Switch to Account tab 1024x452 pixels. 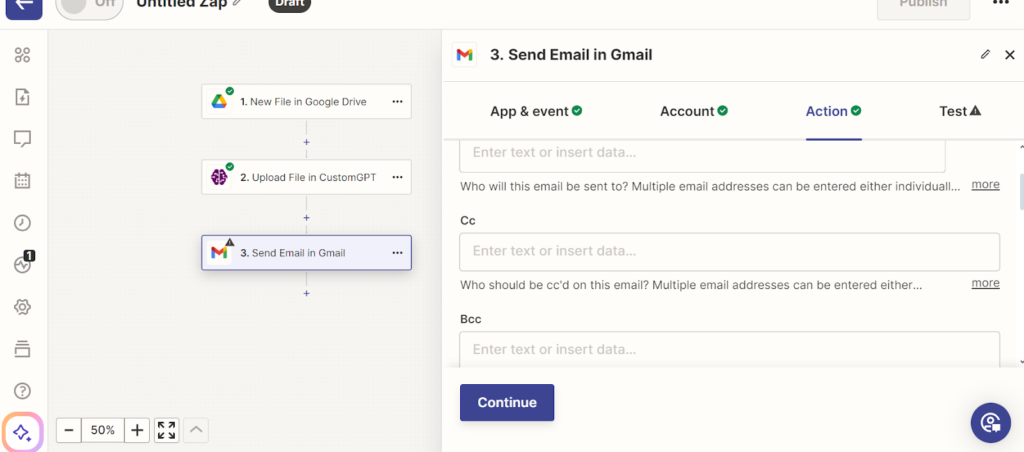click(x=694, y=111)
